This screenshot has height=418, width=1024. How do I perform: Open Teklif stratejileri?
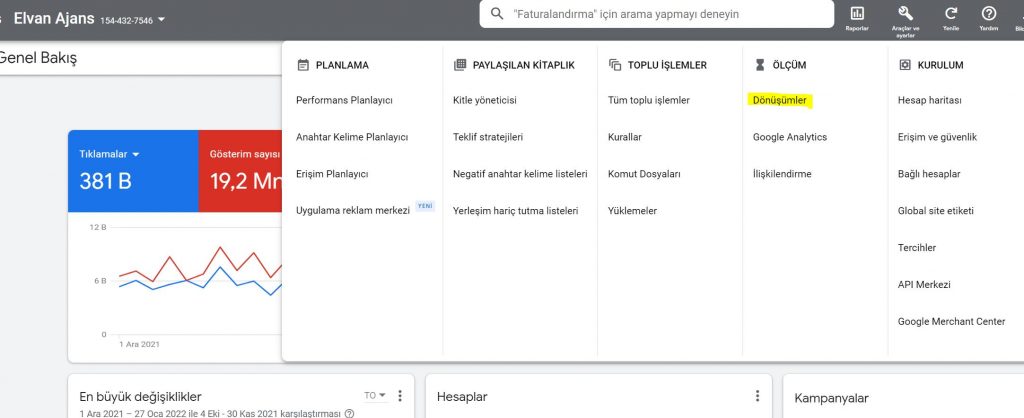(x=488, y=137)
